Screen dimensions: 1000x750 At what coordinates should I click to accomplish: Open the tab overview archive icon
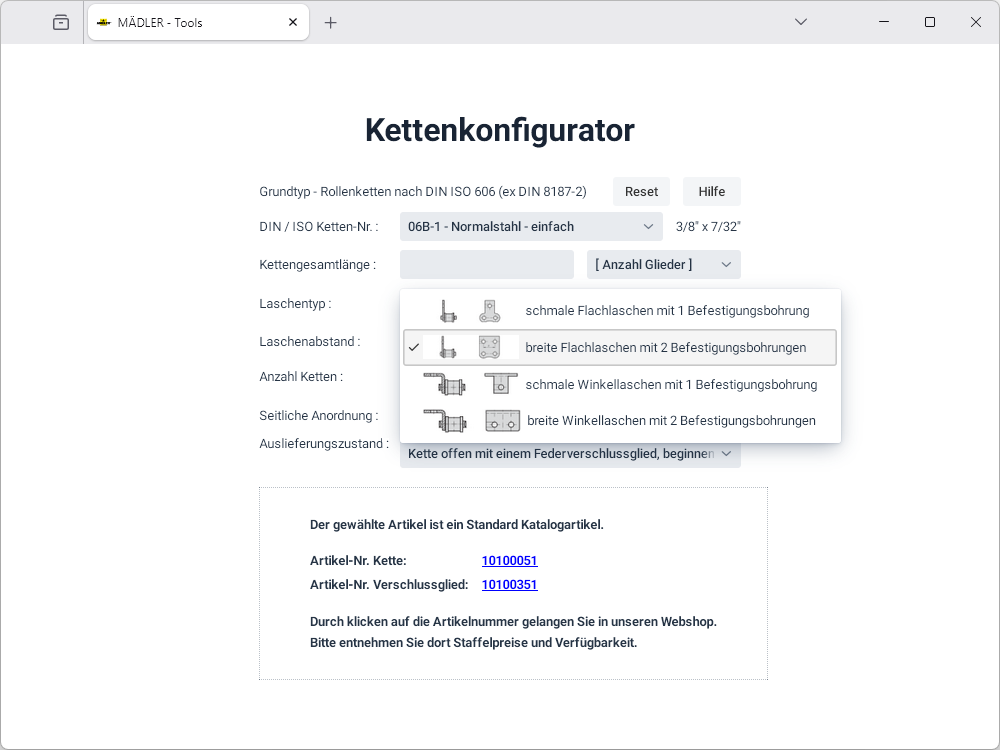[x=61, y=22]
